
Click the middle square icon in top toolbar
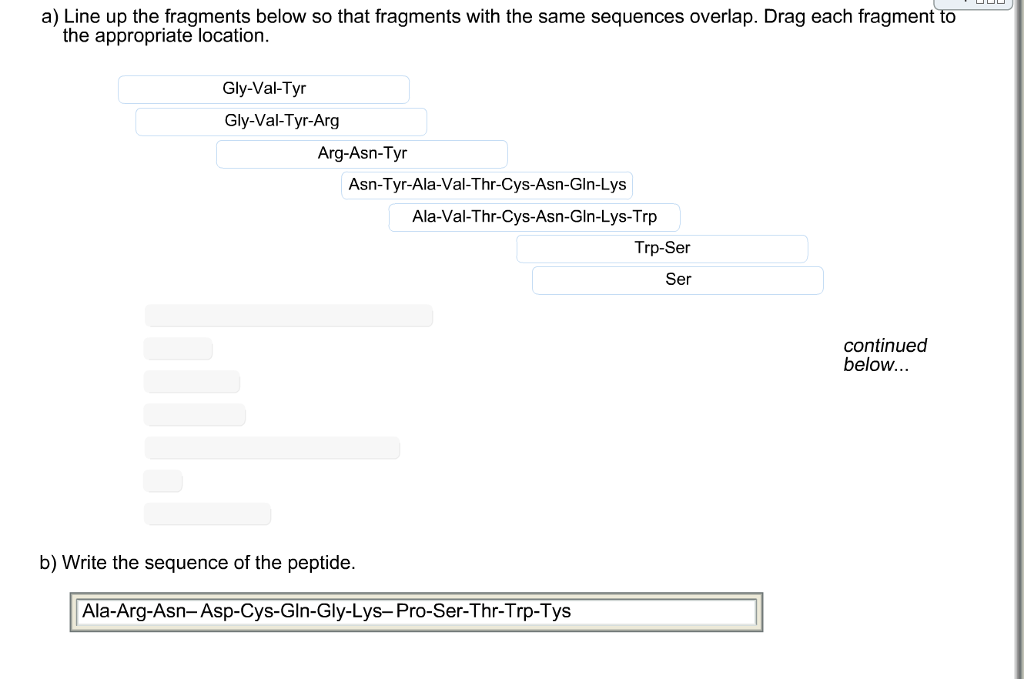tap(990, 3)
